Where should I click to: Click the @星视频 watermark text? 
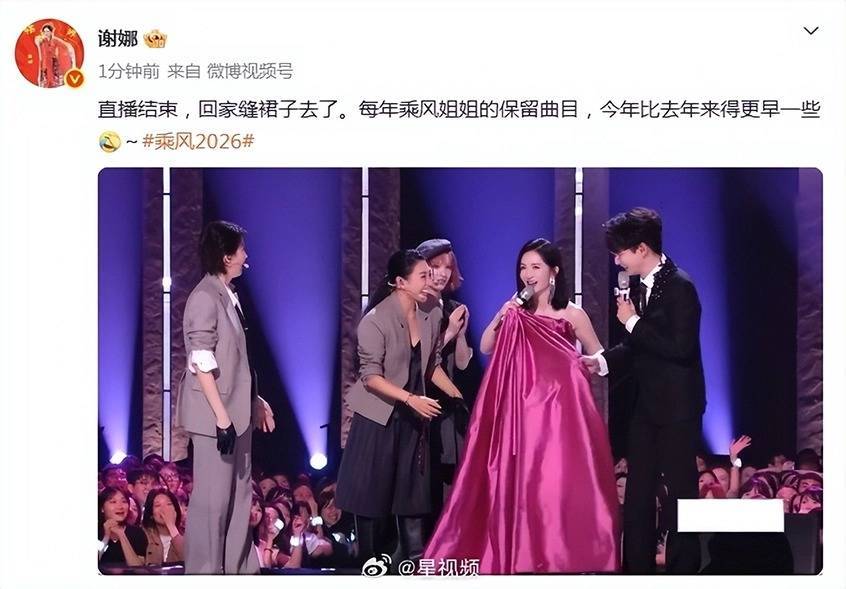[x=439, y=567]
